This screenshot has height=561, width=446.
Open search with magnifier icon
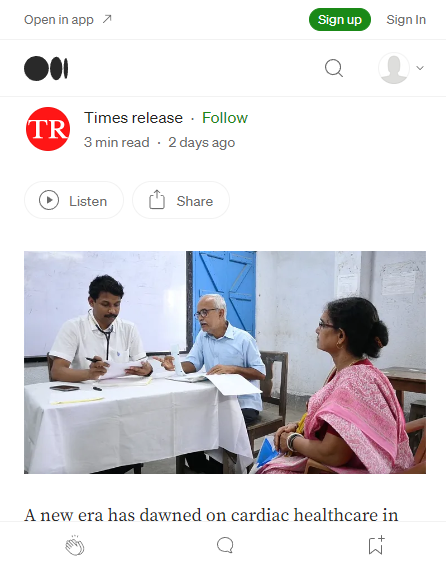tap(334, 68)
